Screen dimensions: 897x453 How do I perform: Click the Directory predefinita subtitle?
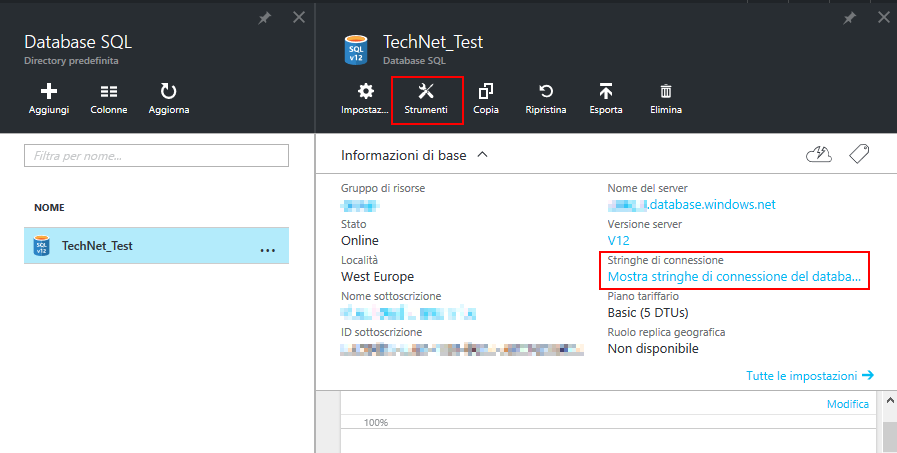(x=71, y=61)
